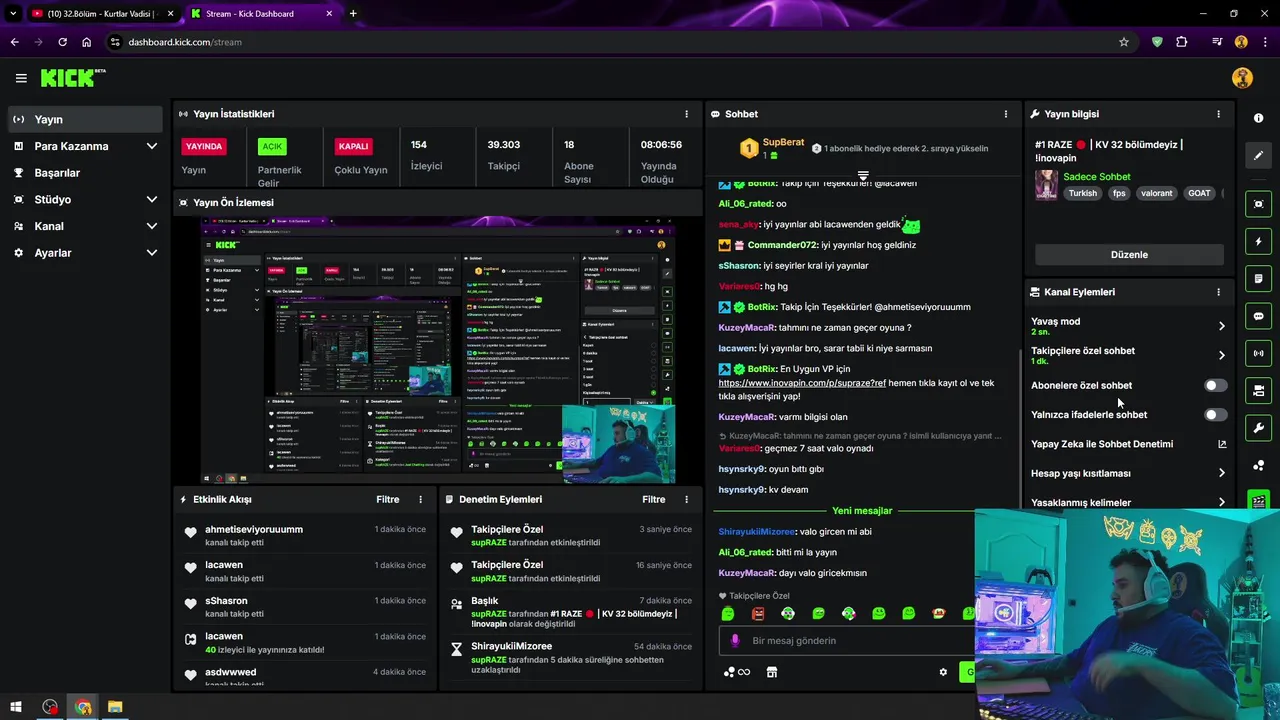The width and height of the screenshot is (1280, 720).
Task: Open Yapay Zeka ile Sohbet Denetimi external link
Action: 1222,444
